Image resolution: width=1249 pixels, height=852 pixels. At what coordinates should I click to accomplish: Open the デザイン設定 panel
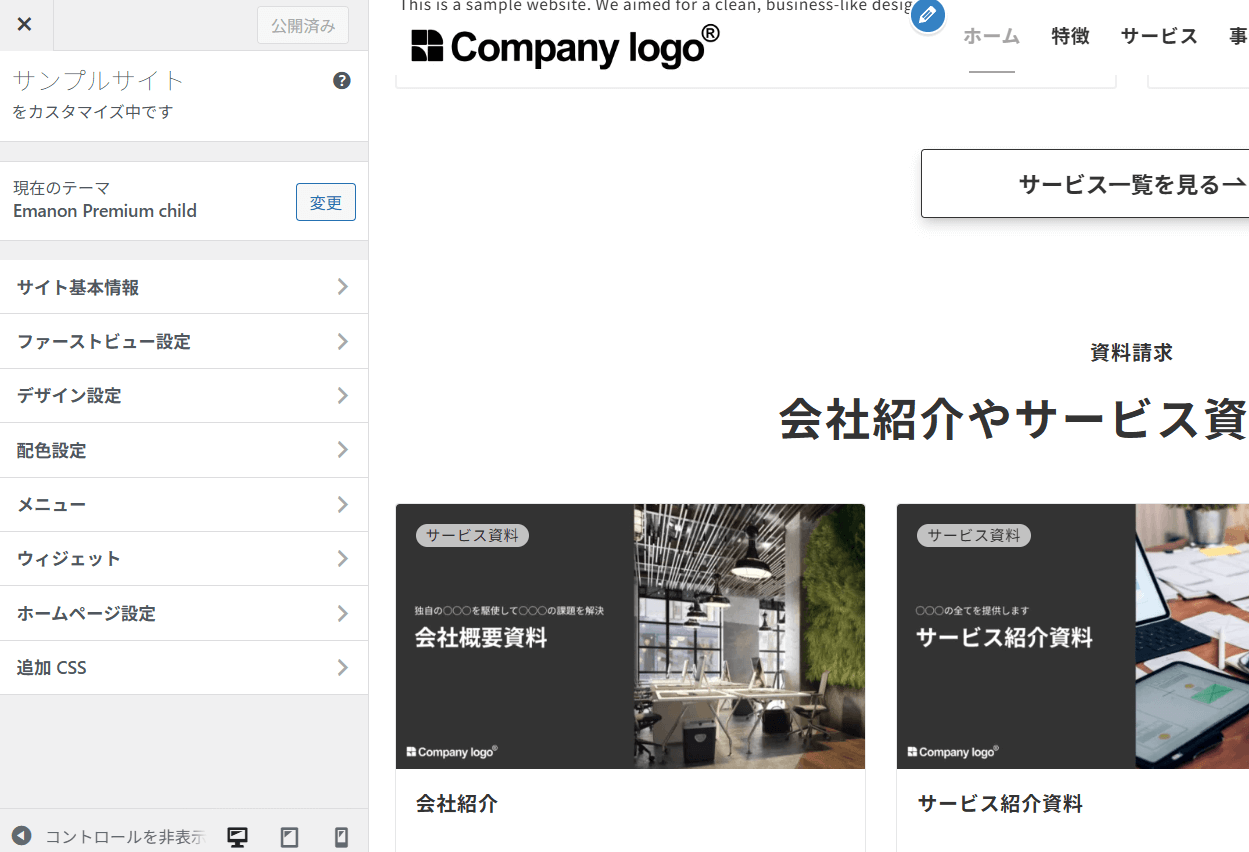pos(184,396)
